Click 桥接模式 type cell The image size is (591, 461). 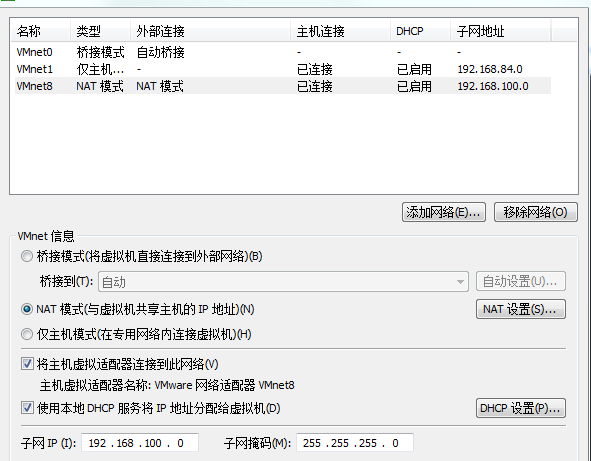[100, 52]
